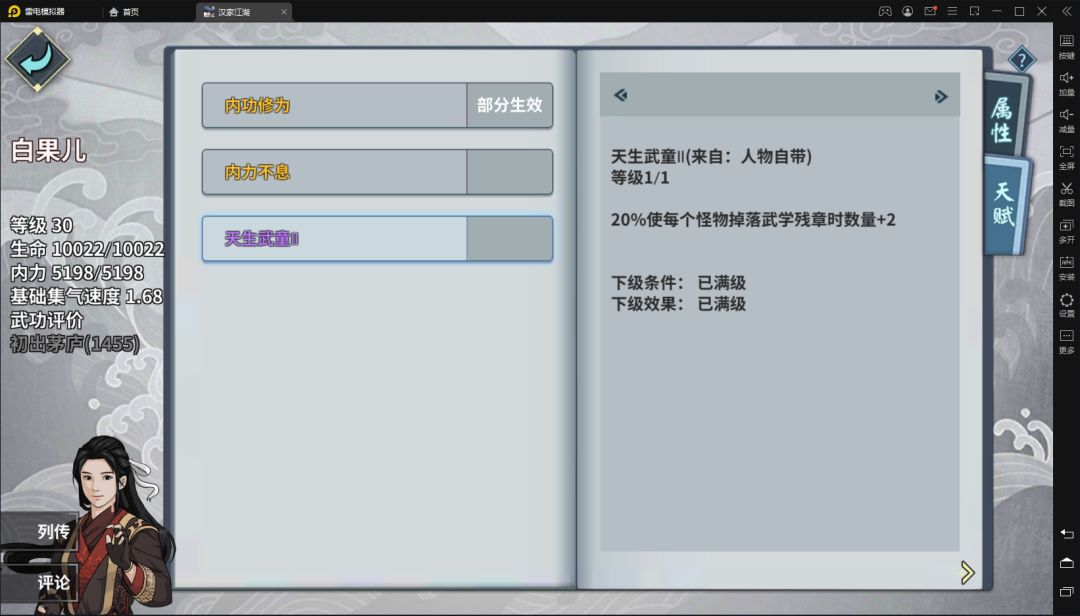The image size is (1080, 616).
Task: Click the 减量 volume down icon
Action: [x=1066, y=120]
